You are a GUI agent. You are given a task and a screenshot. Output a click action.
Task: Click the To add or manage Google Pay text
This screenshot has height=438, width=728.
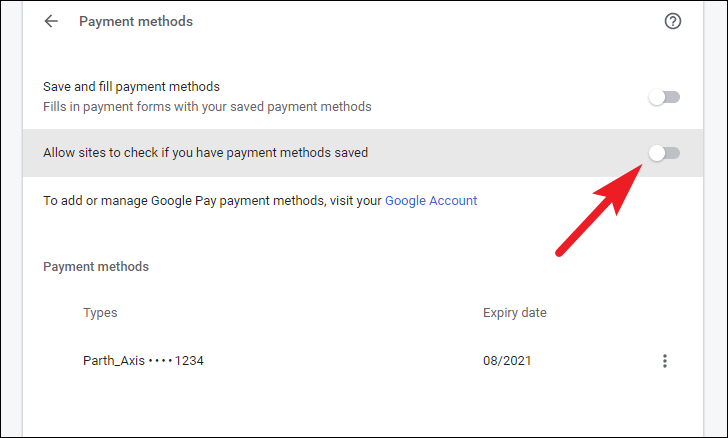(x=212, y=201)
